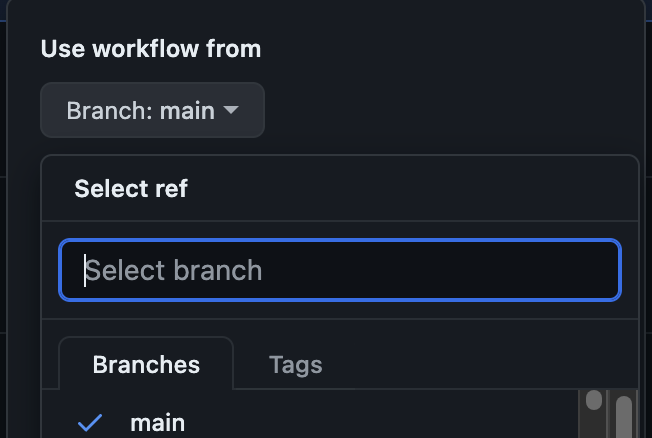Click the "Use workflow from" label
The width and height of the screenshot is (652, 438).
coord(150,49)
